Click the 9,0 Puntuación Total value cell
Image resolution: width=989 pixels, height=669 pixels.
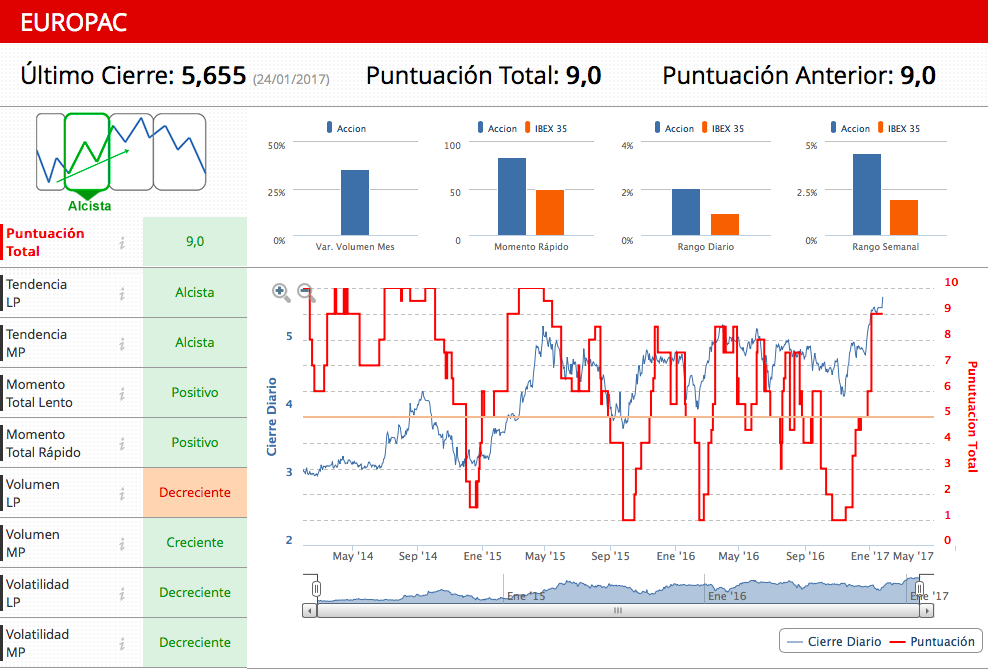(x=195, y=241)
